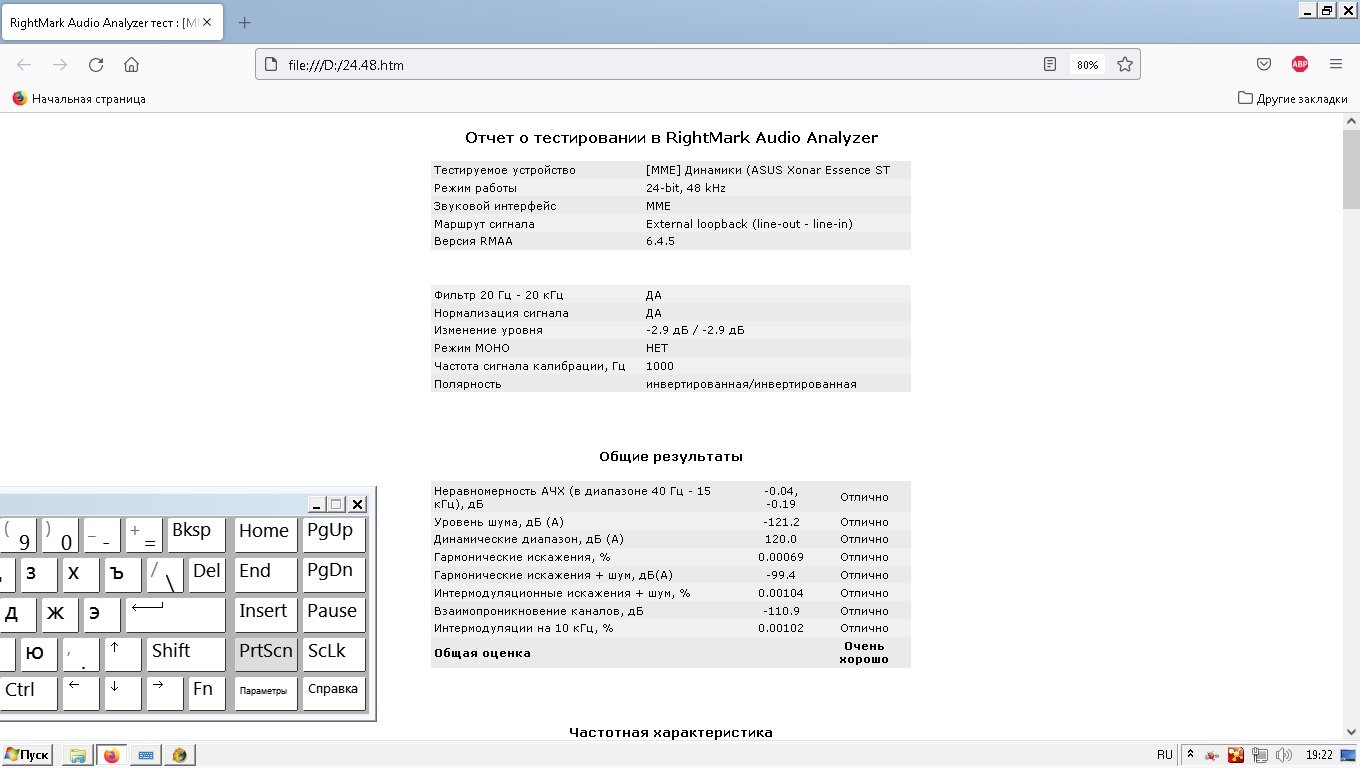Open the Pocket save icon
This screenshot has height=768, width=1360.
(1264, 65)
